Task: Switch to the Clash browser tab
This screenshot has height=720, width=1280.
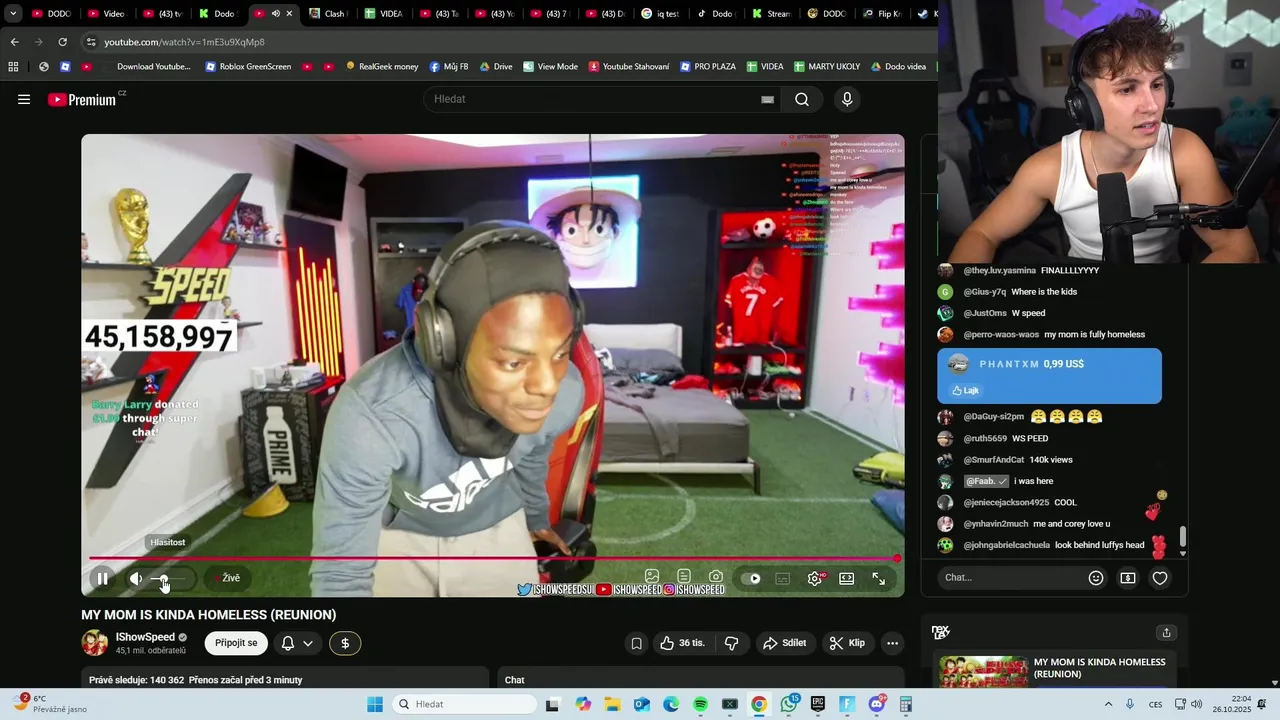Action: point(327,13)
